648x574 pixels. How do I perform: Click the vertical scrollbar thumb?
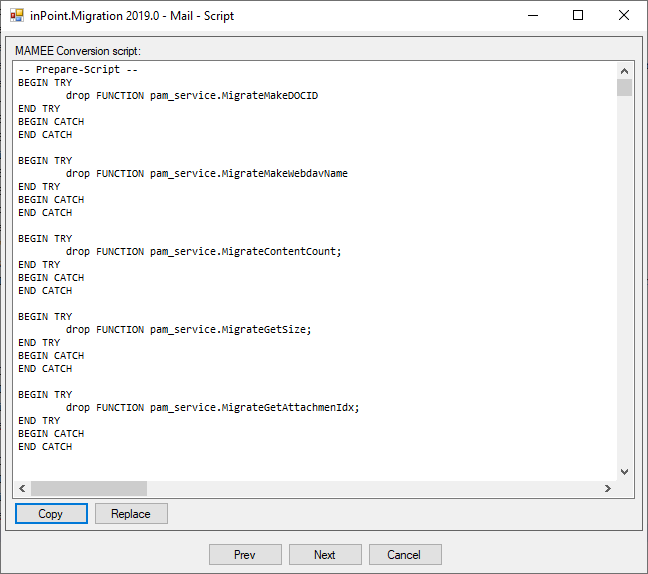624,88
